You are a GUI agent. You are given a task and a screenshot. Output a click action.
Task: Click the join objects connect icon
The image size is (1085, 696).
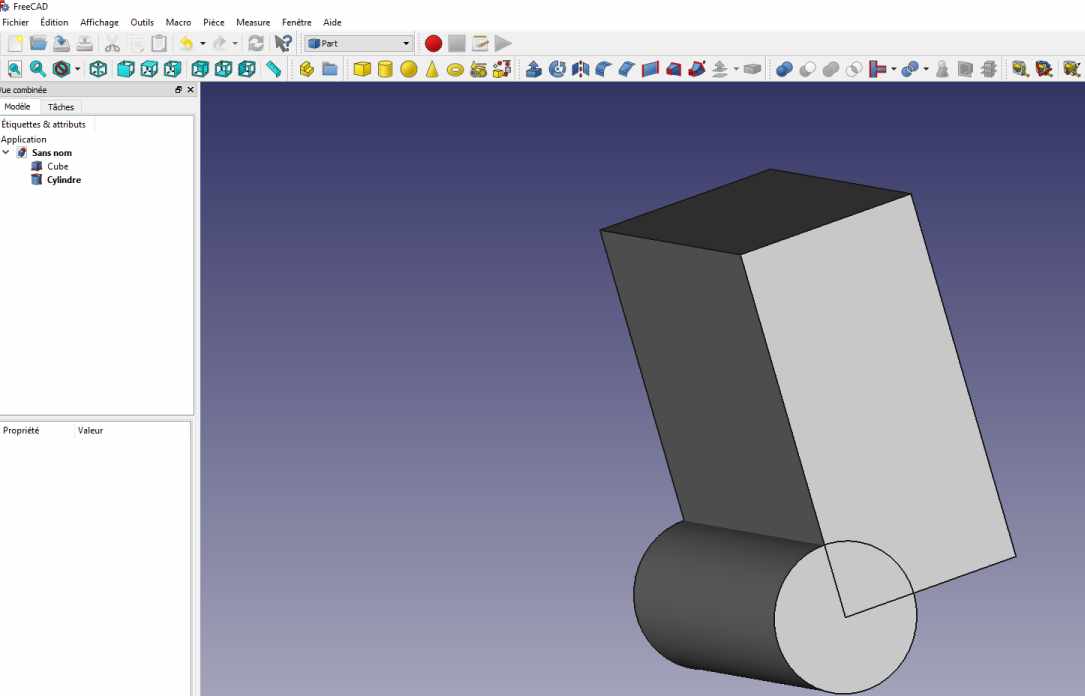(877, 69)
